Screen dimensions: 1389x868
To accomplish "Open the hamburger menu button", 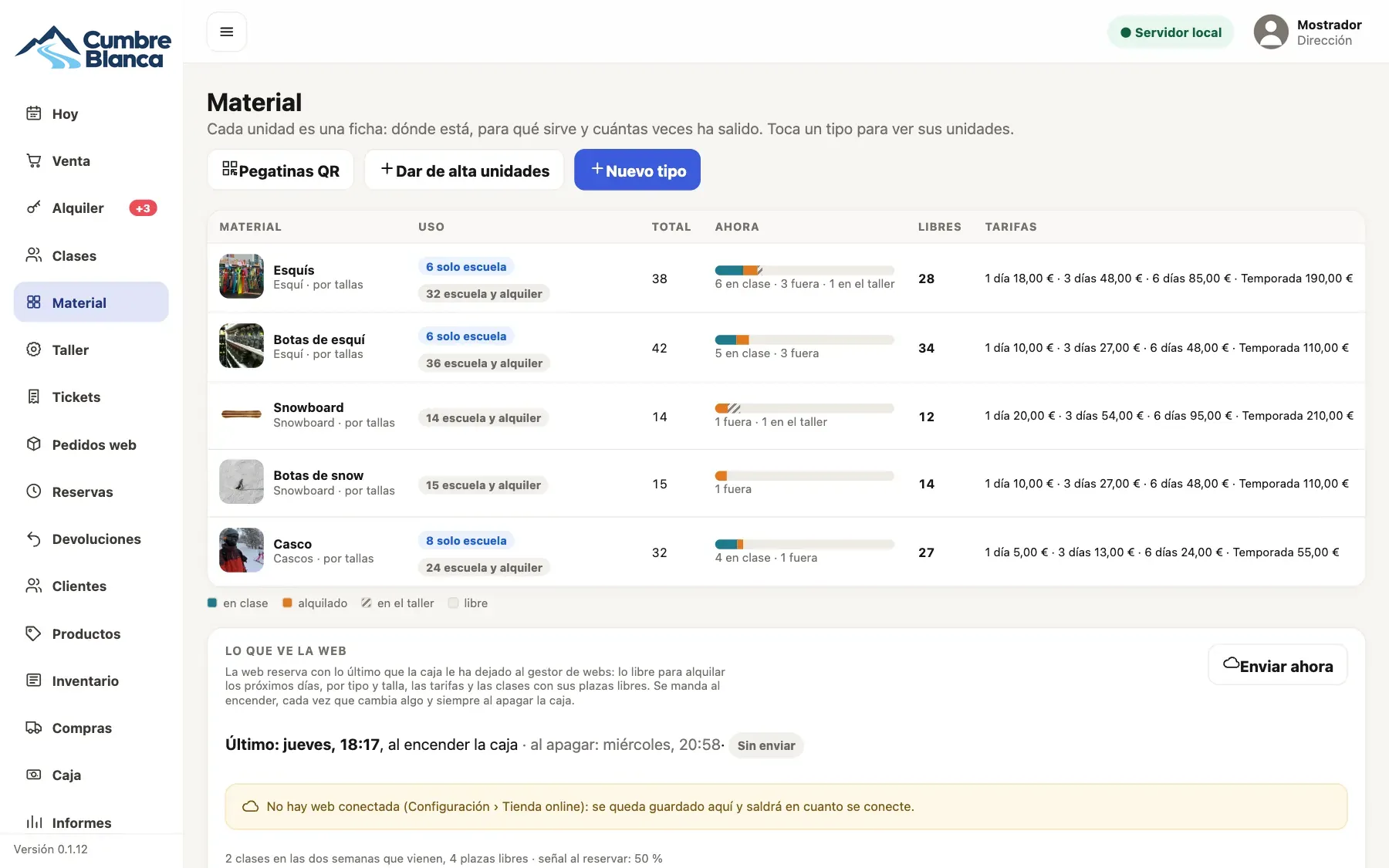I will [x=226, y=32].
